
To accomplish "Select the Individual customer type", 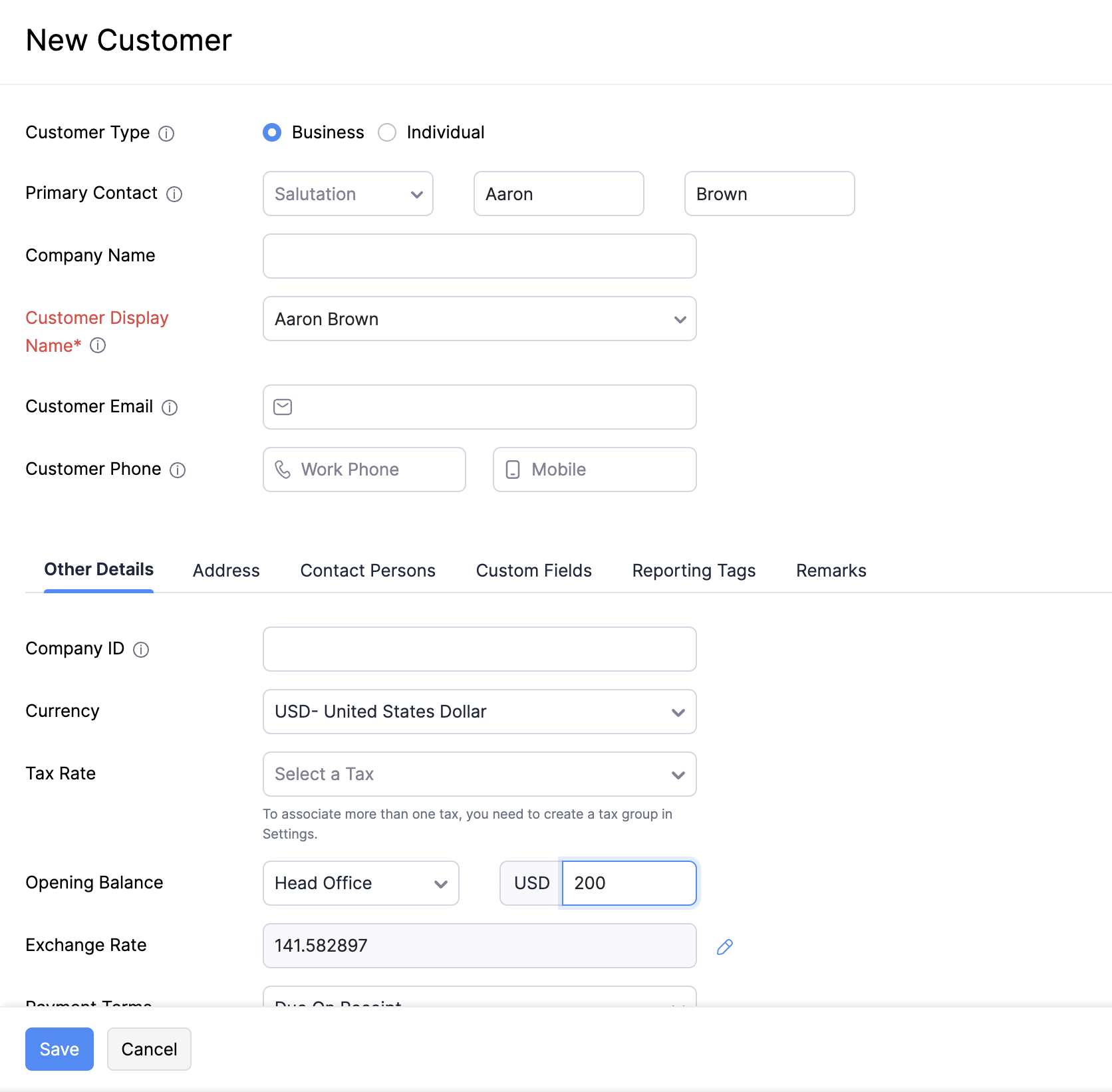I will pyautogui.click(x=388, y=132).
